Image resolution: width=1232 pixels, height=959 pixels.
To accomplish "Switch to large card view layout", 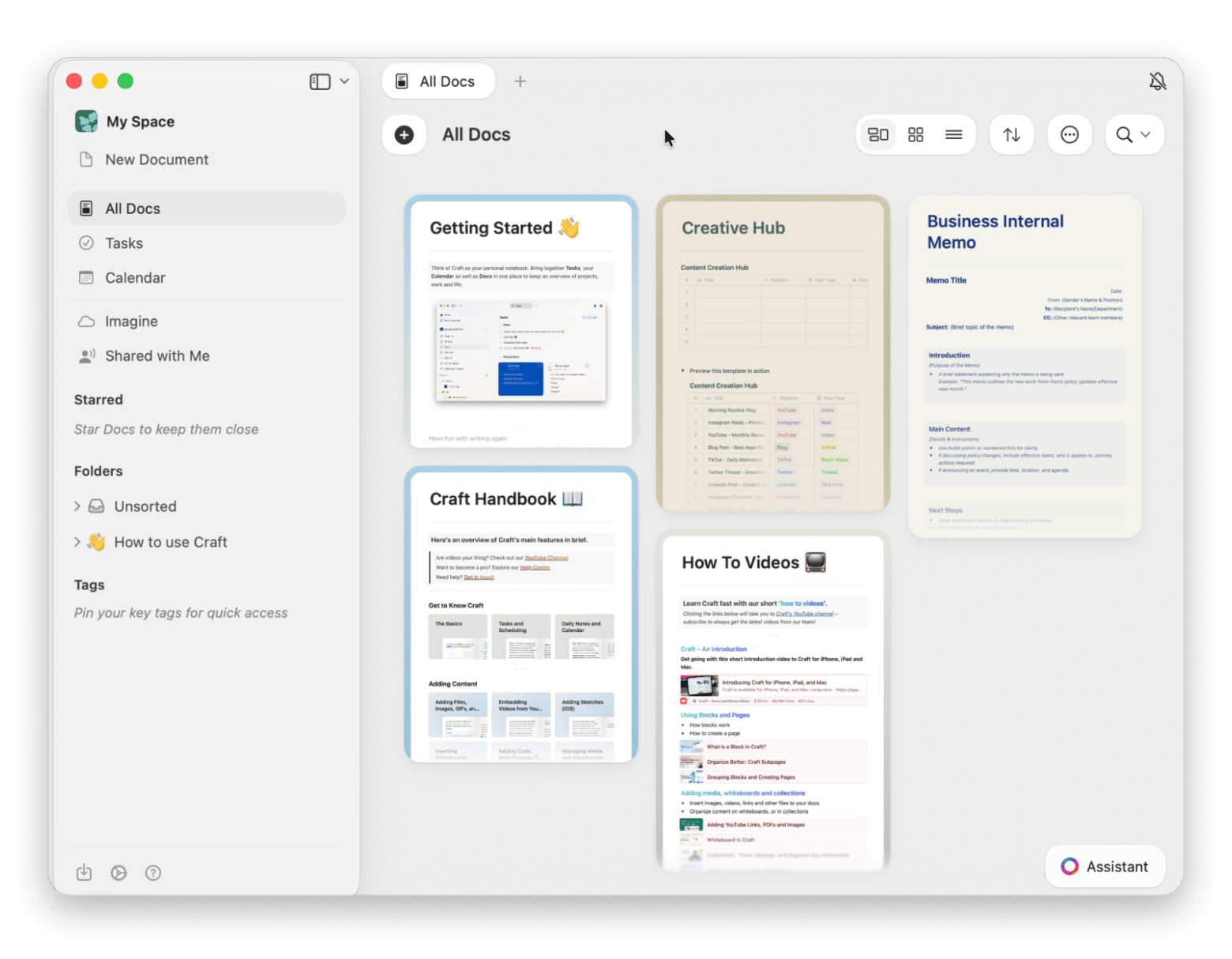I will 878,135.
